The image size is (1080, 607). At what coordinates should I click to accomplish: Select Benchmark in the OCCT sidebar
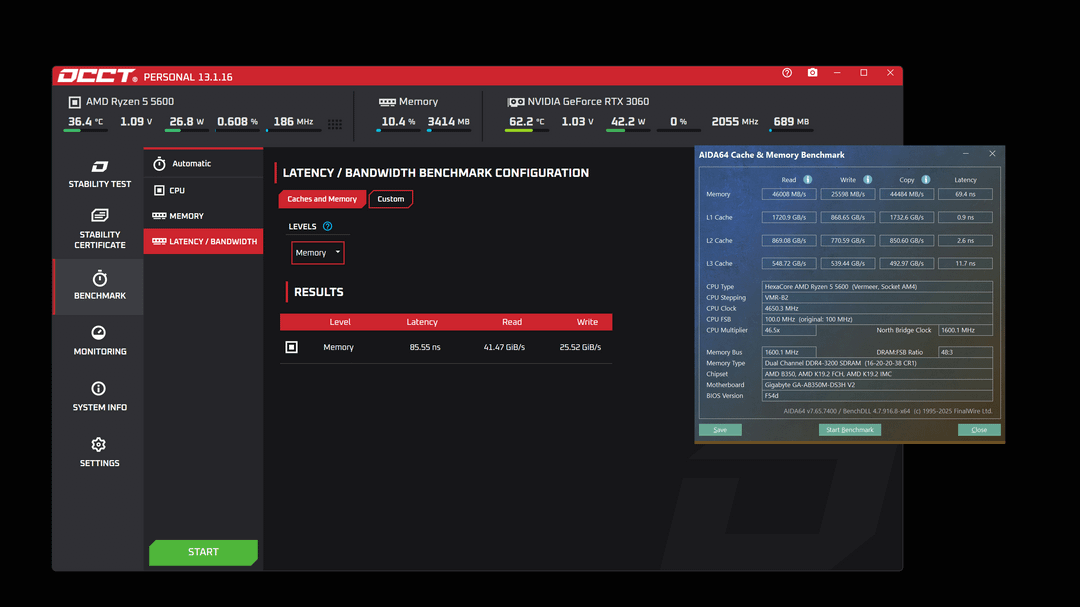(99, 285)
